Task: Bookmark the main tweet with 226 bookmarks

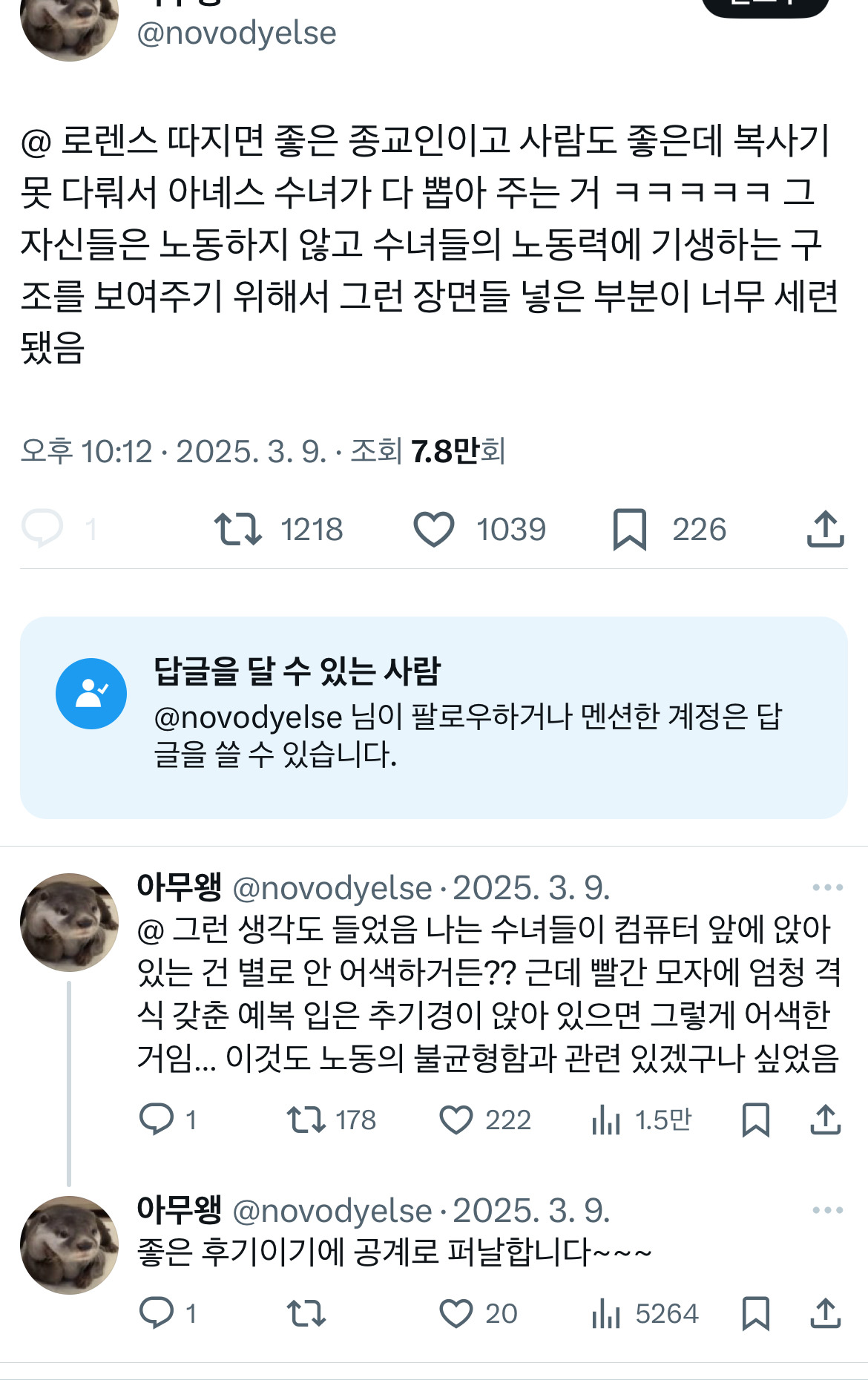Action: coord(630,530)
